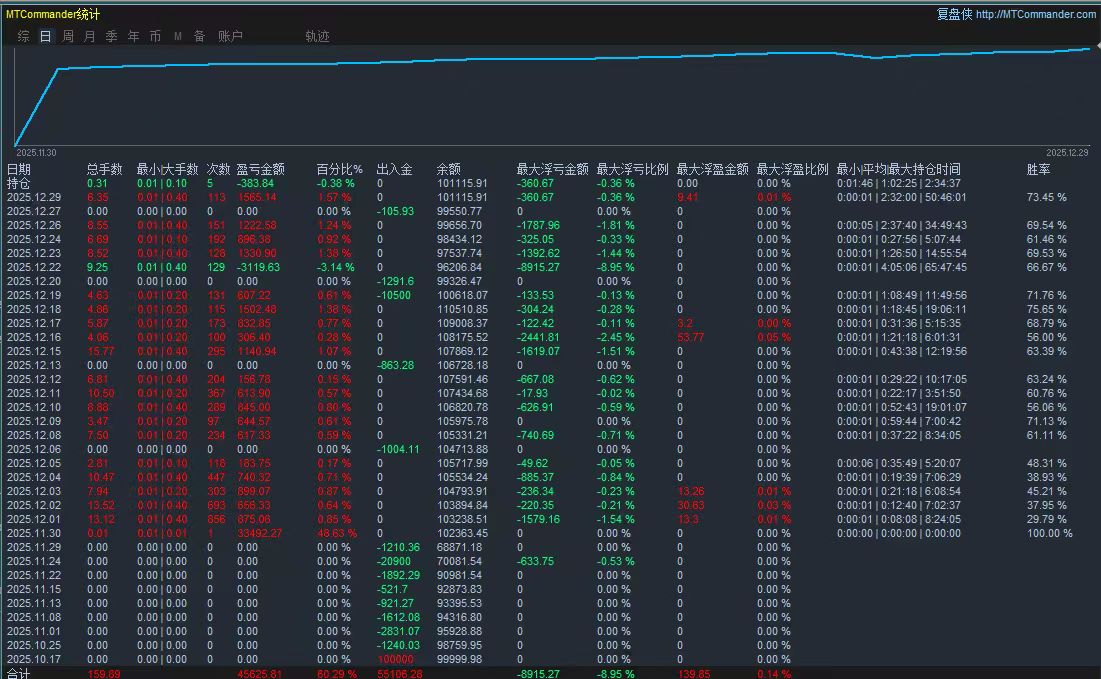Click the 2025.11.30 row profit value 33492.27
Screen dimensions: 1101x679
tap(259, 533)
